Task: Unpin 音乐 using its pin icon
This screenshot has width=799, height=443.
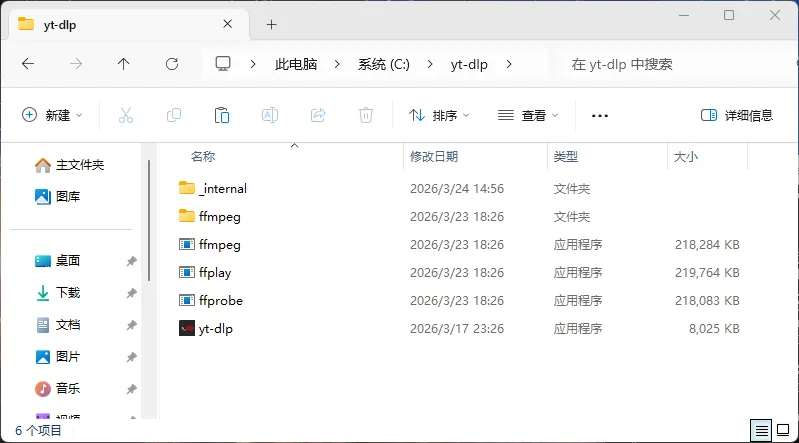Action: click(x=131, y=389)
